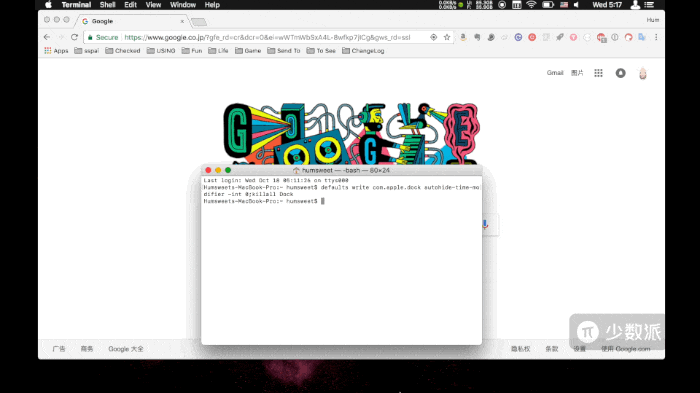Screen dimensions: 700x393
Task: Open the 隐私权 footer link
Action: point(521,349)
